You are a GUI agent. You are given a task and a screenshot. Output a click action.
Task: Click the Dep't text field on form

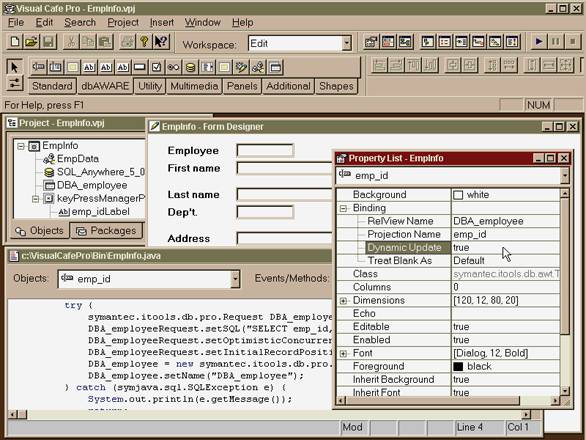265,212
